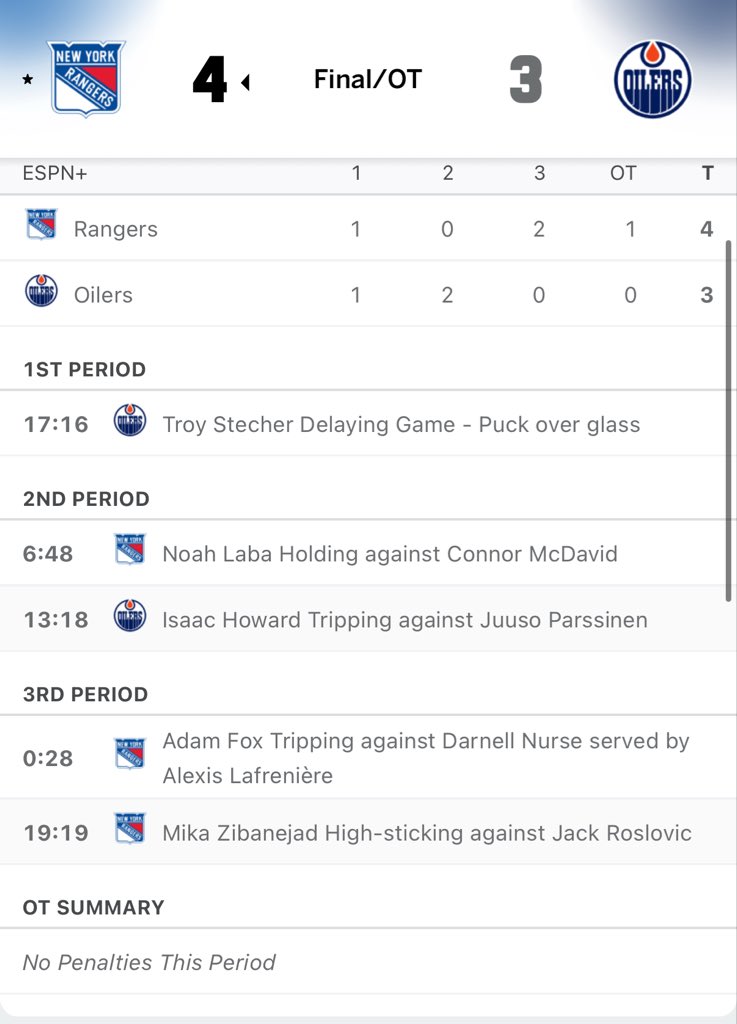
Task: Click the star icon left of Rangers logo
Action: pos(27,80)
